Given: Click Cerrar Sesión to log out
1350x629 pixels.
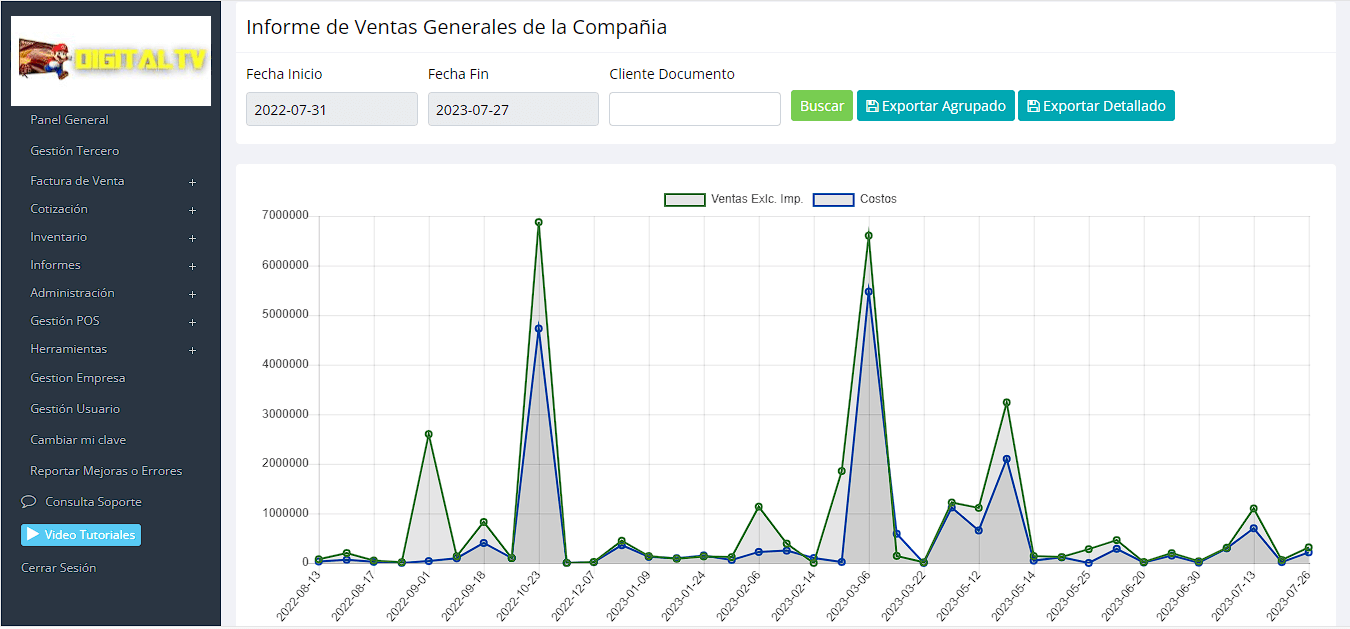Looking at the screenshot, I should [60, 567].
